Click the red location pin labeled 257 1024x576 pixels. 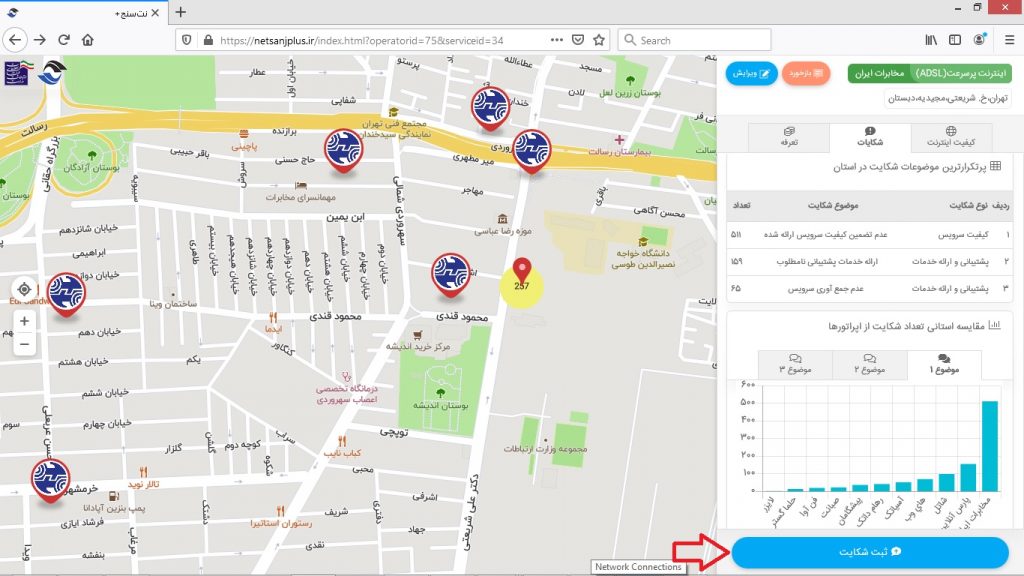(x=521, y=272)
